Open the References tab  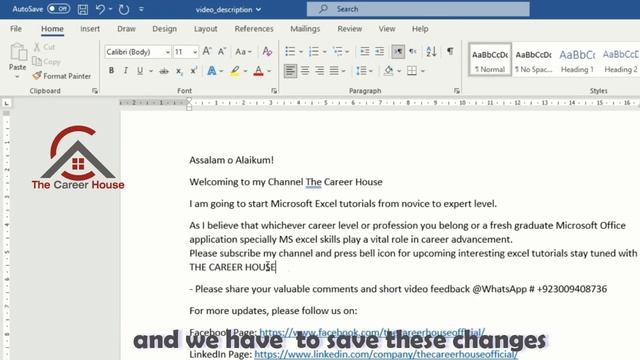click(x=254, y=29)
